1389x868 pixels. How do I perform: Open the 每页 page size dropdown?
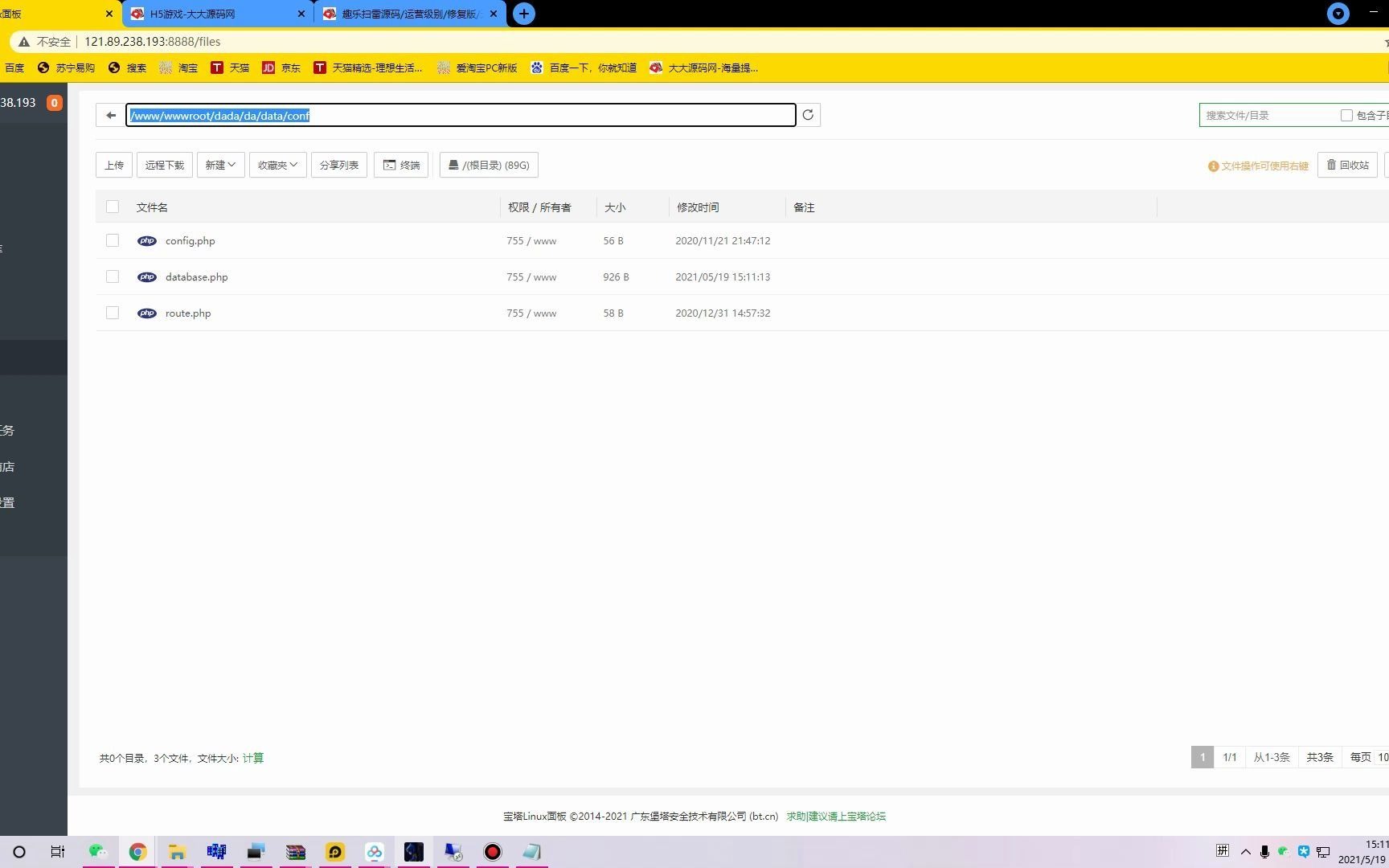pos(1382,757)
